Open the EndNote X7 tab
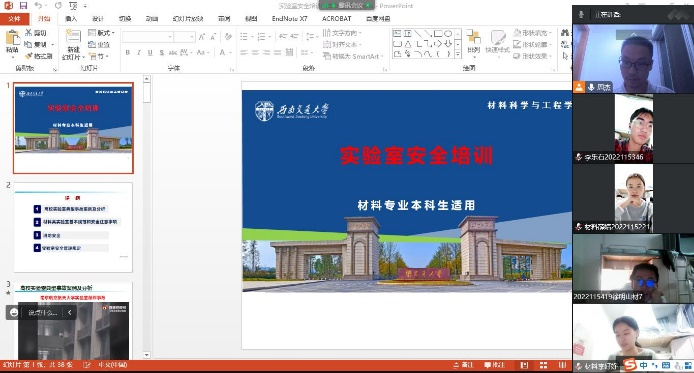Viewport: 694px width, 373px height. pyautogui.click(x=289, y=19)
